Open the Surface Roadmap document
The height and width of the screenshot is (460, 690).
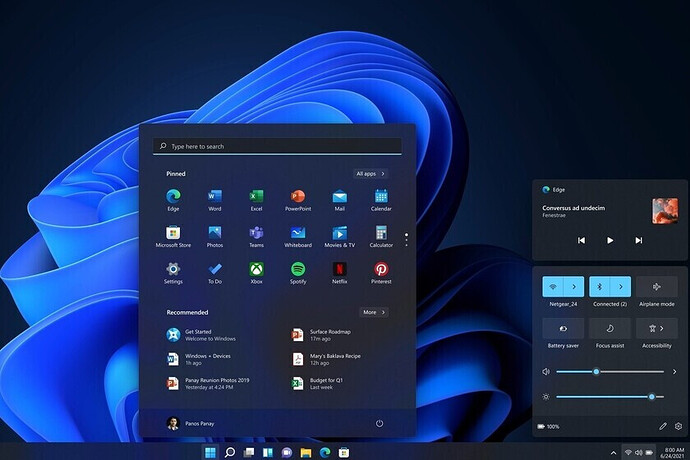coord(321,335)
